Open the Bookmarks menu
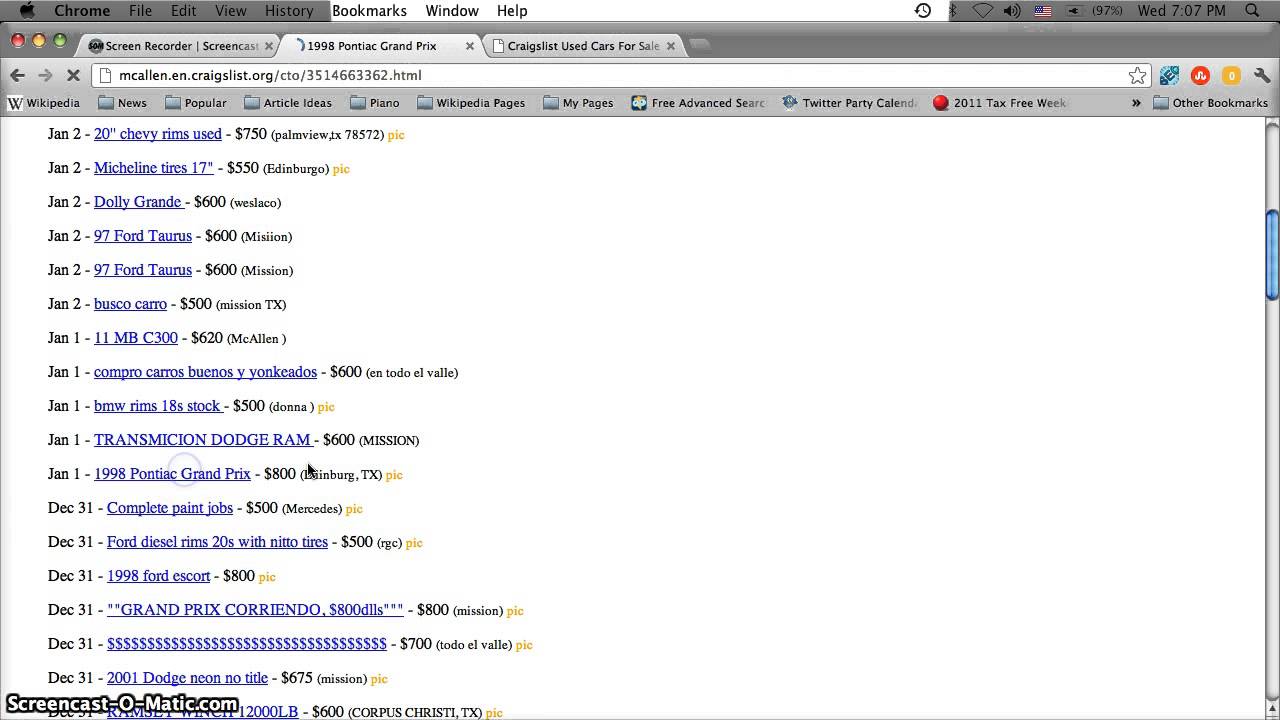 (x=369, y=11)
